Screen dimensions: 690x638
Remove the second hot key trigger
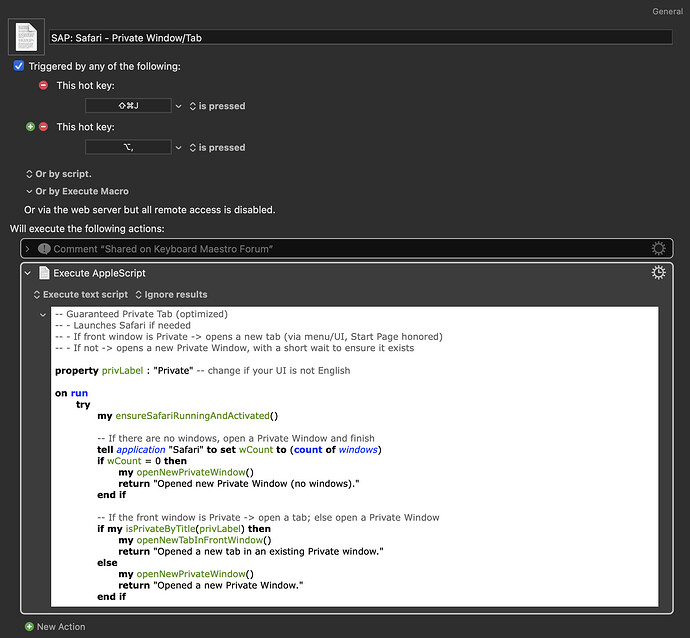43,127
